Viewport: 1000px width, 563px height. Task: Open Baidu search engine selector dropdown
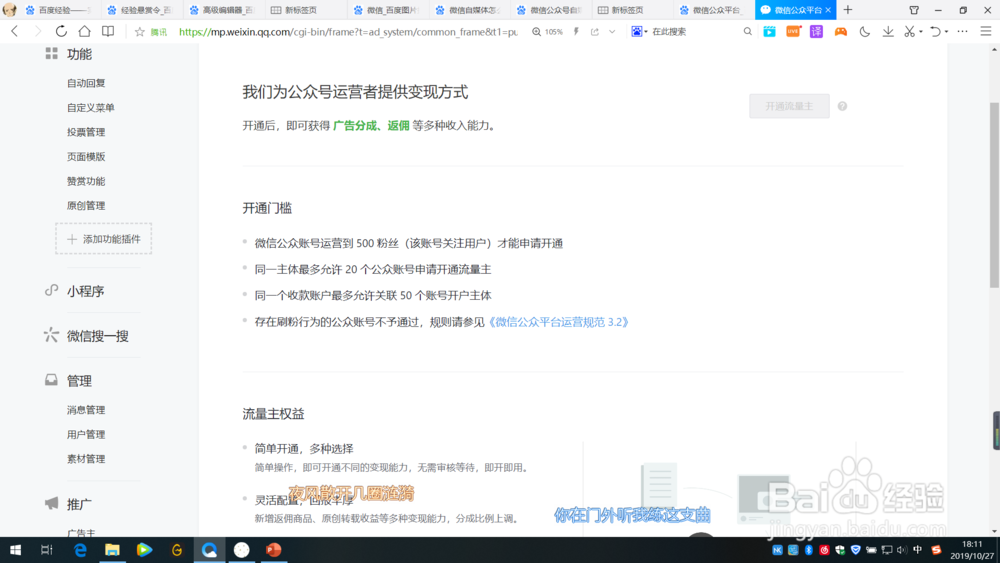coord(639,31)
